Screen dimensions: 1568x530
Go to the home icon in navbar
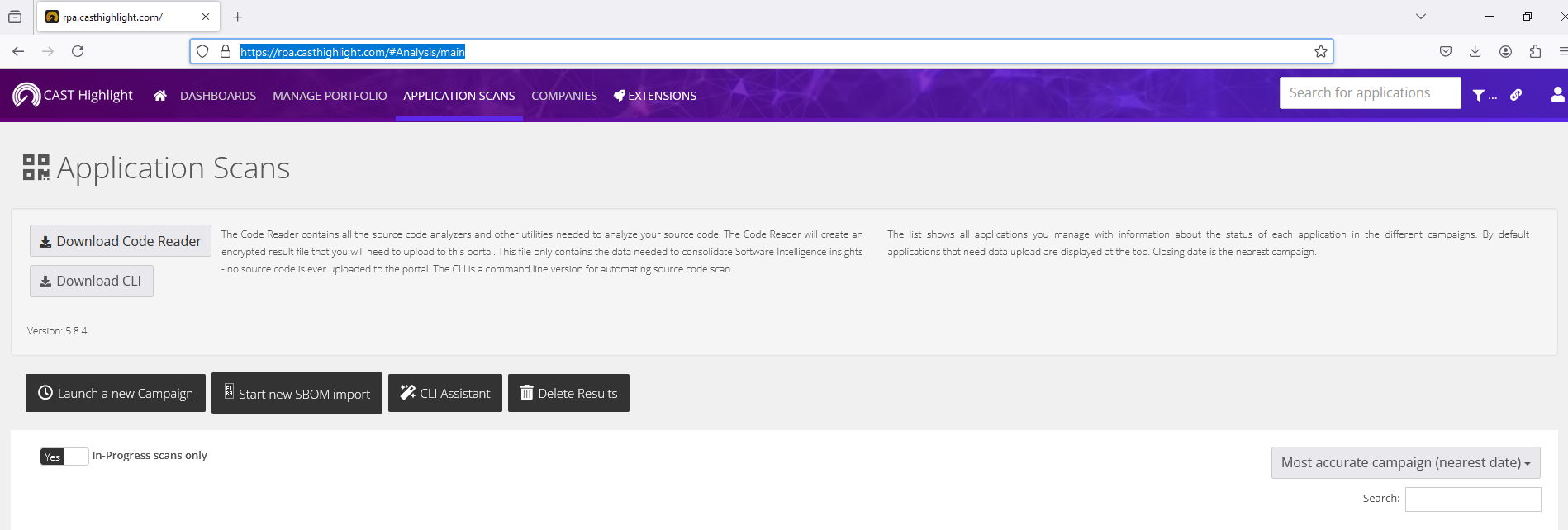tap(160, 96)
